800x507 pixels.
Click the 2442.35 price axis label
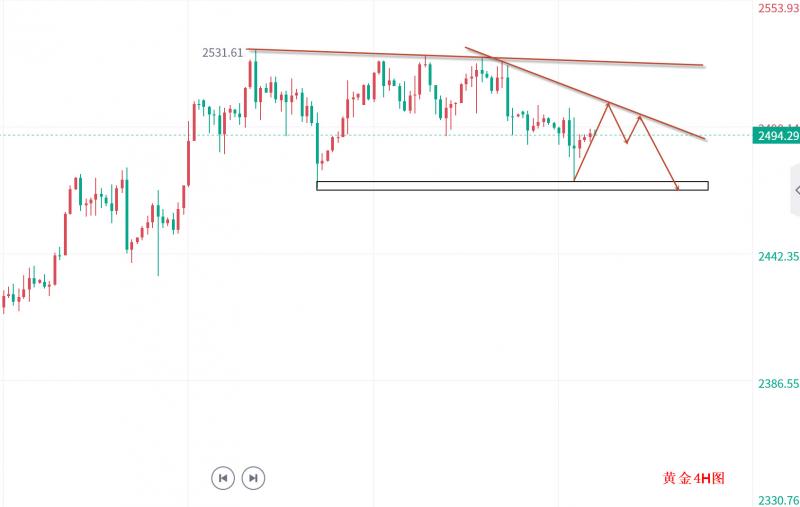click(778, 256)
